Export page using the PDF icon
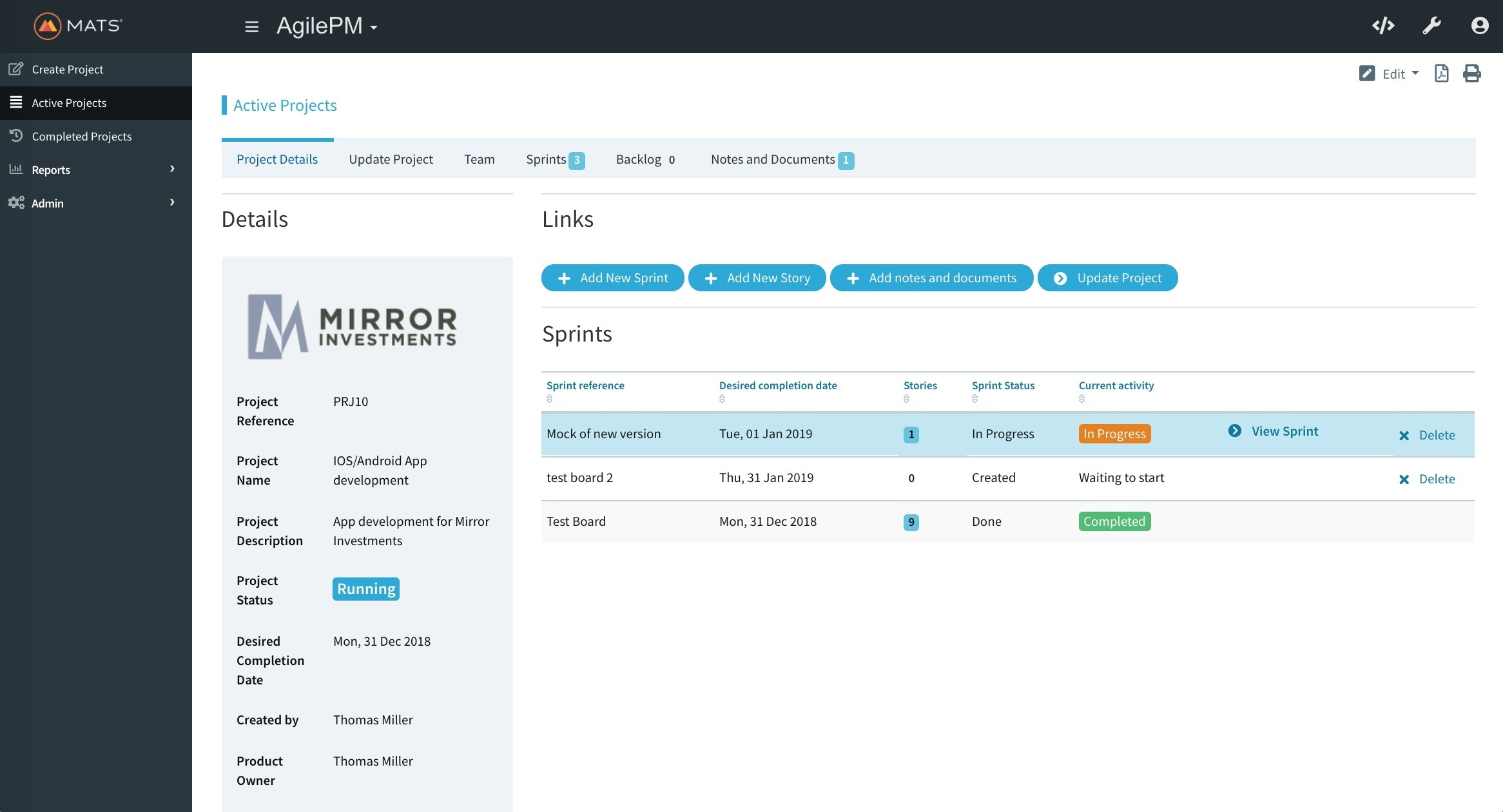 [x=1441, y=73]
